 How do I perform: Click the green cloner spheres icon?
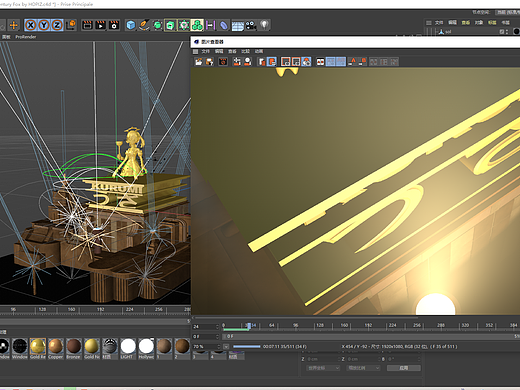[197, 25]
